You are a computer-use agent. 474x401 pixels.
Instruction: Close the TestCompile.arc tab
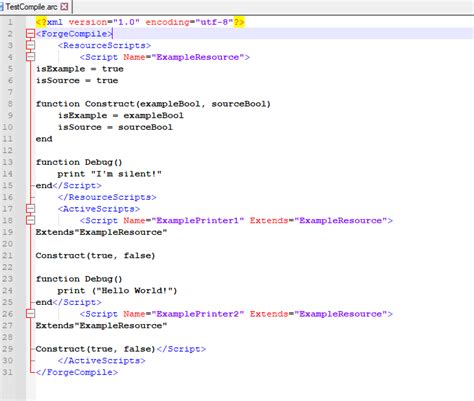tap(65, 6)
